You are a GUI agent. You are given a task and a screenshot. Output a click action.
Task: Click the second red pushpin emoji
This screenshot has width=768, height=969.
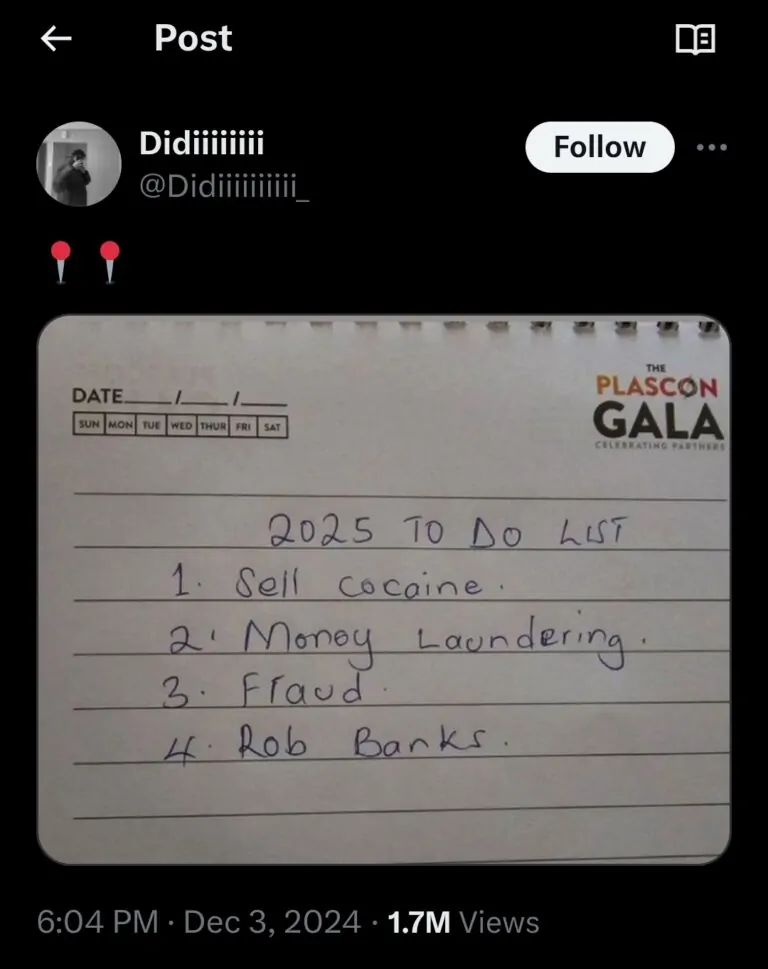(x=109, y=263)
